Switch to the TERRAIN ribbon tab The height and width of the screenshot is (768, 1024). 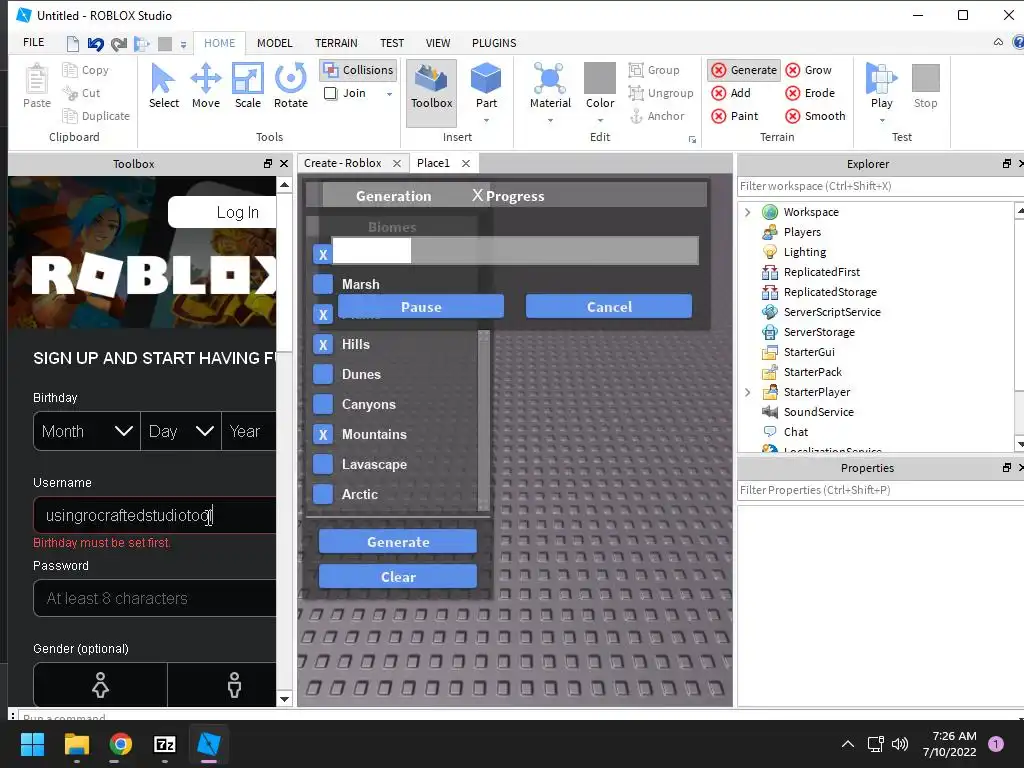(336, 43)
